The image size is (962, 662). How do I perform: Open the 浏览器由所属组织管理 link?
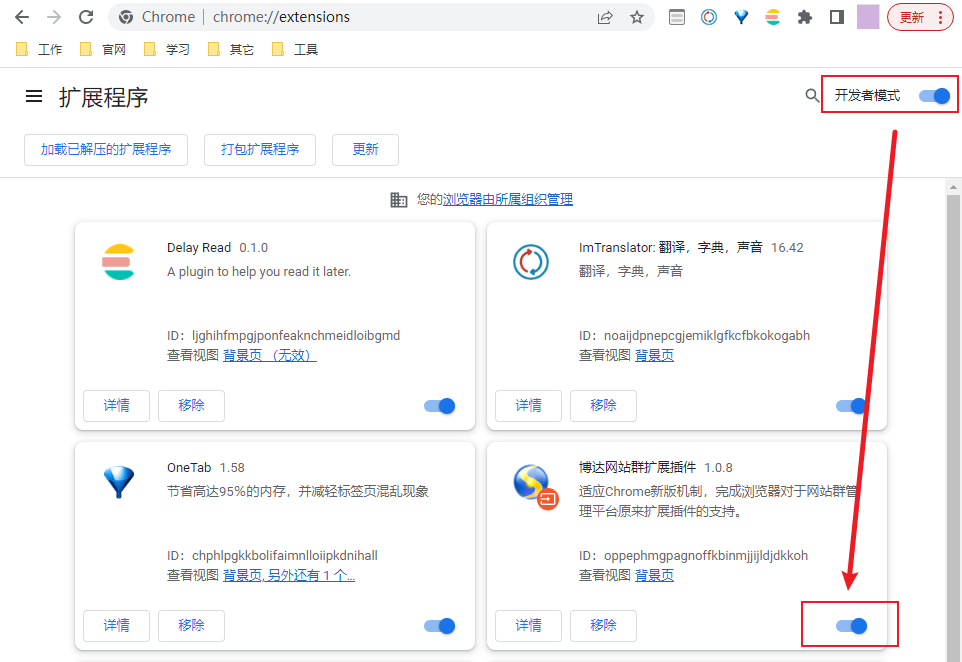508,199
